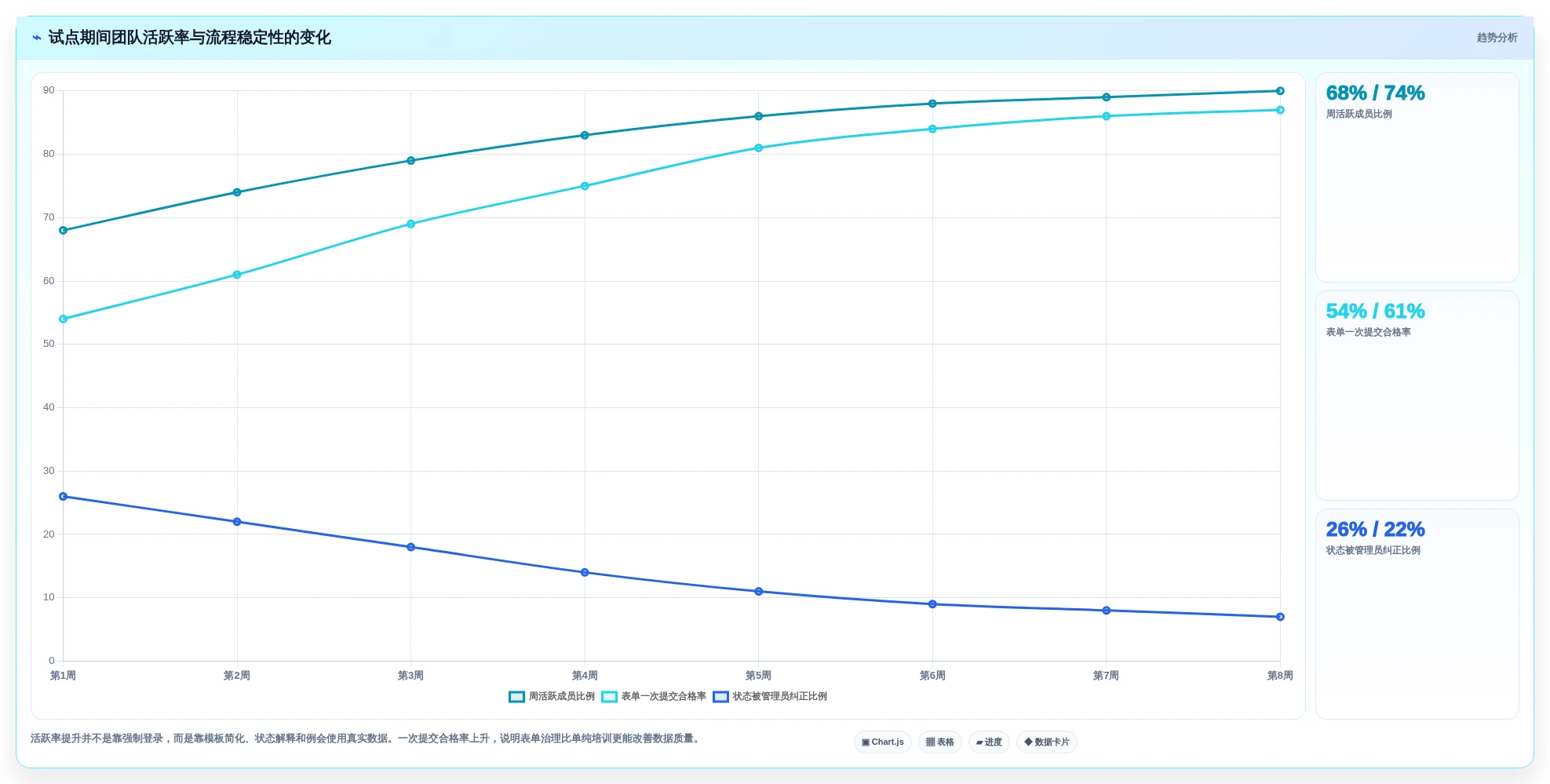Image resolution: width=1550 pixels, height=784 pixels.
Task: Click 状态被管理员纠正比例 point at 第8周
Action: click(x=1280, y=617)
